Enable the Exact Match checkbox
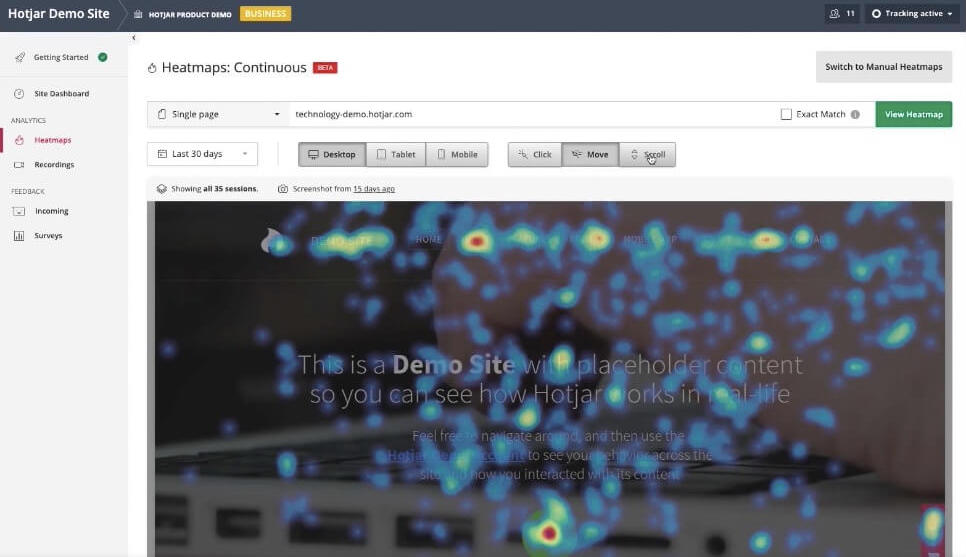This screenshot has width=966, height=557. [x=786, y=114]
